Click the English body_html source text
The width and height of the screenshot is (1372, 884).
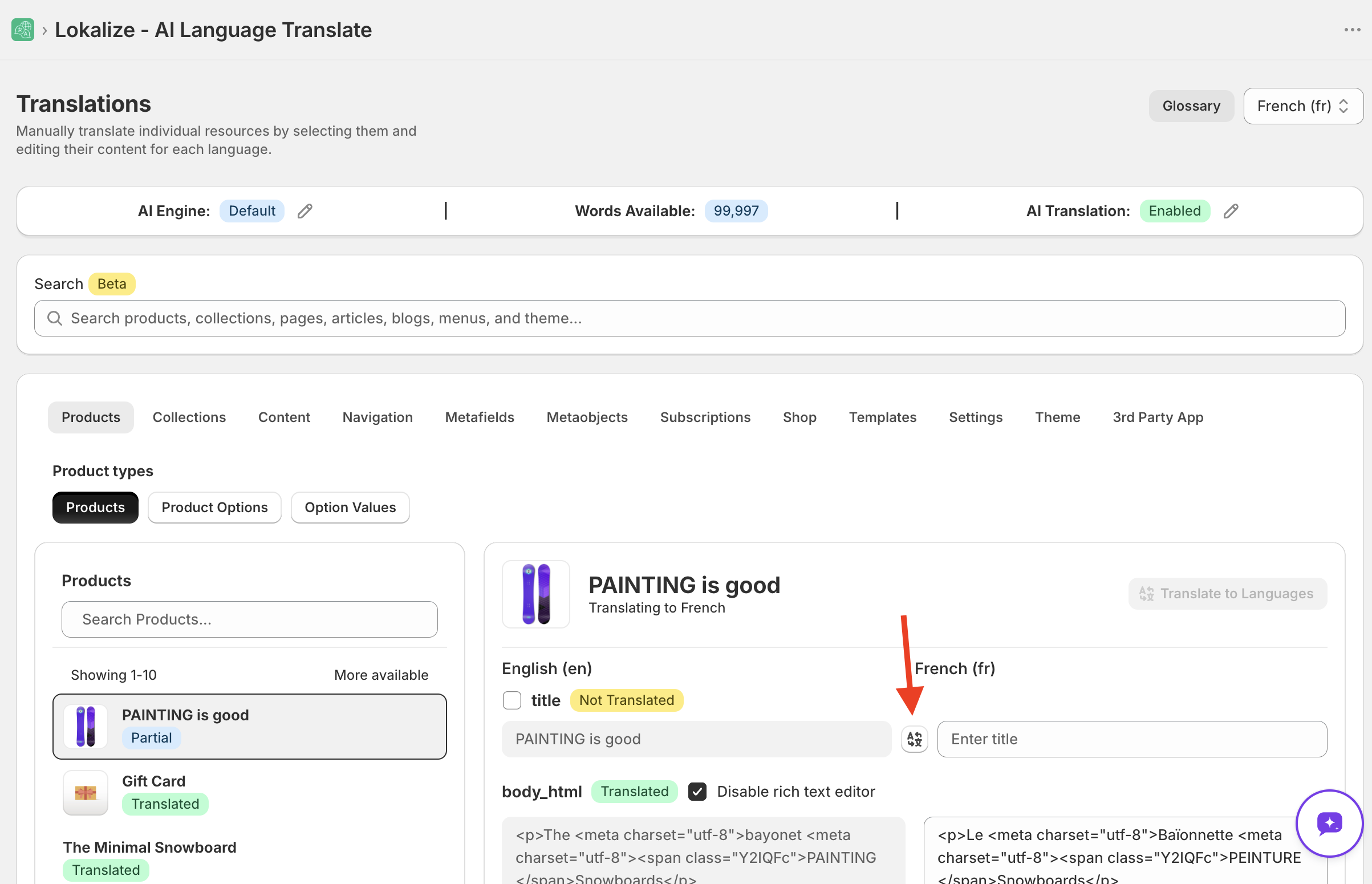[704, 851]
